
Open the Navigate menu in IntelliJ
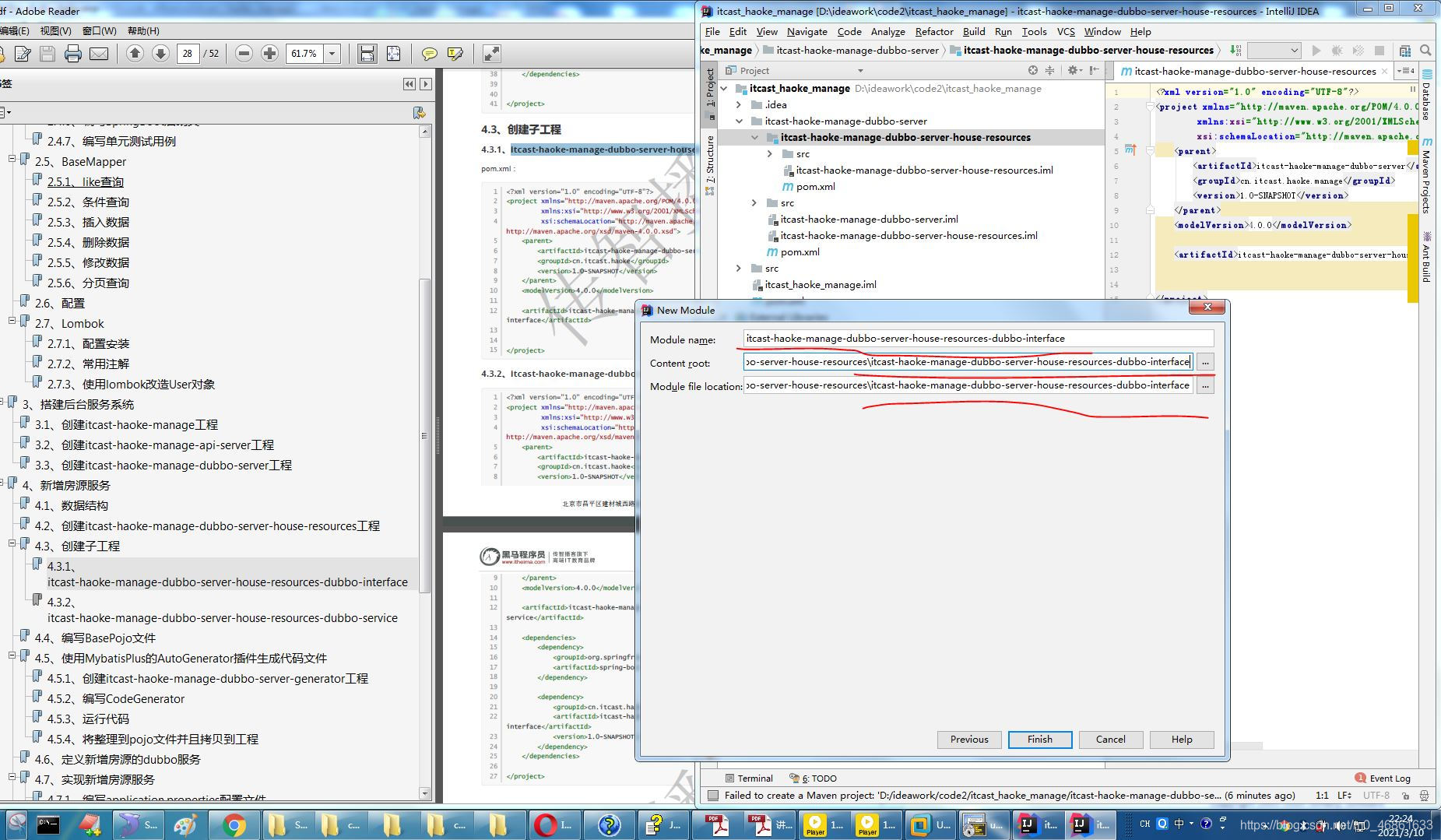(807, 31)
